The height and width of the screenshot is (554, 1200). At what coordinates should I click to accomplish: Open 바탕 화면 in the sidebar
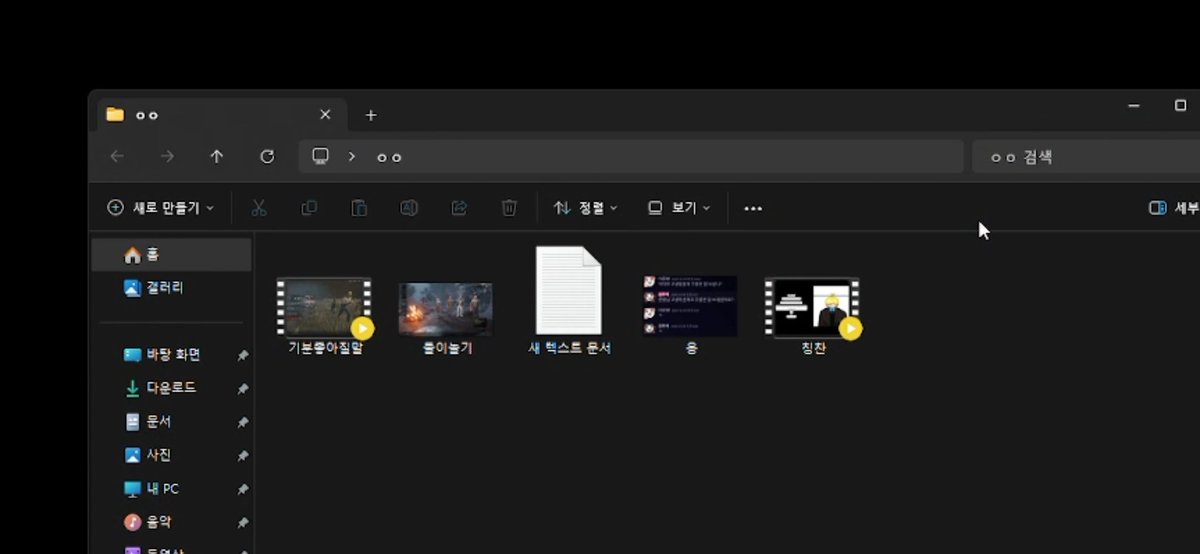click(171, 355)
